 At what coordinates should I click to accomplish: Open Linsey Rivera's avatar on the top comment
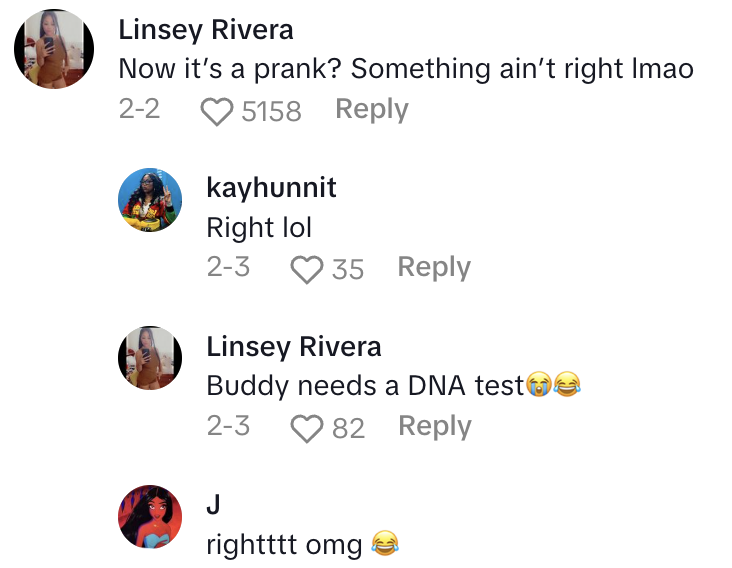pos(54,49)
